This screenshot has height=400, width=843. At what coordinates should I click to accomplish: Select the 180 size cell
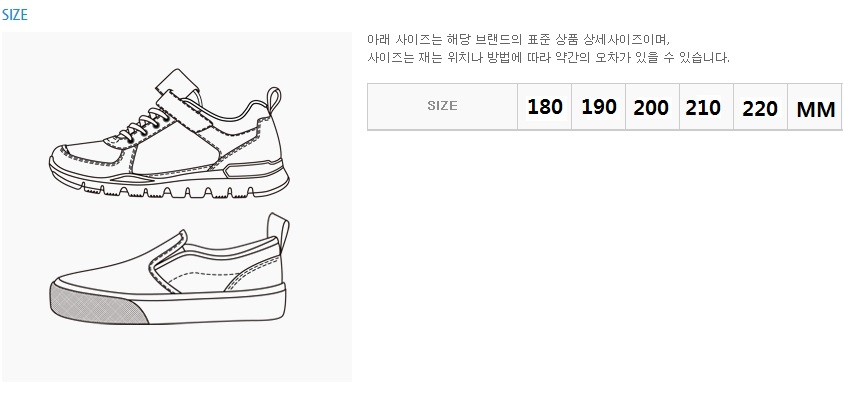point(544,107)
